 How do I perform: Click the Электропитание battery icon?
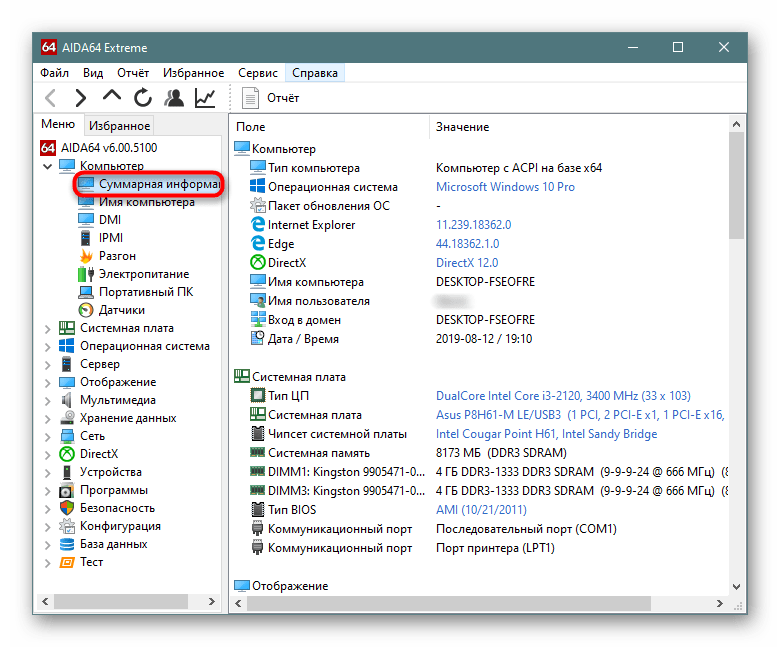[x=86, y=274]
